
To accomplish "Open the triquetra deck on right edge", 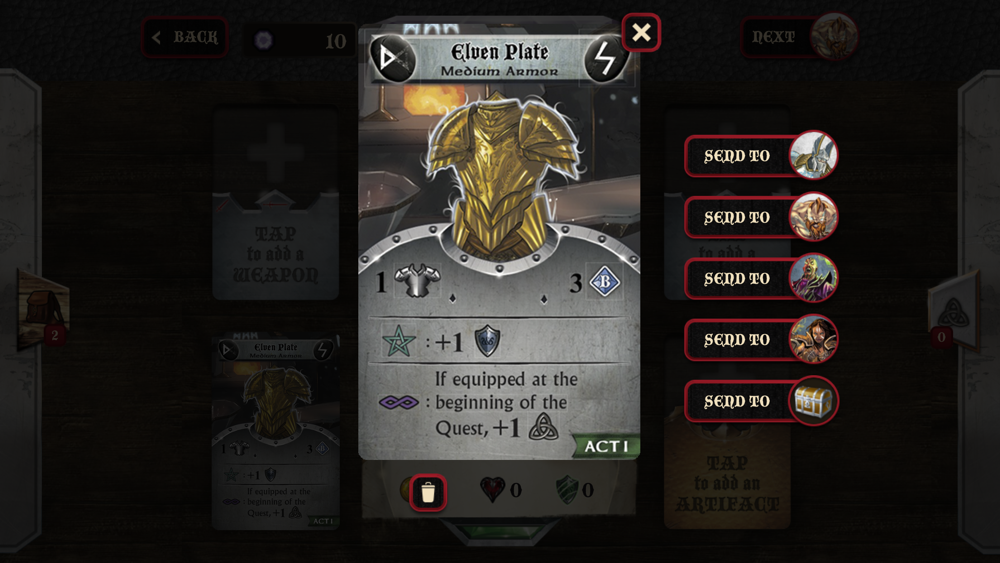I will click(x=953, y=311).
